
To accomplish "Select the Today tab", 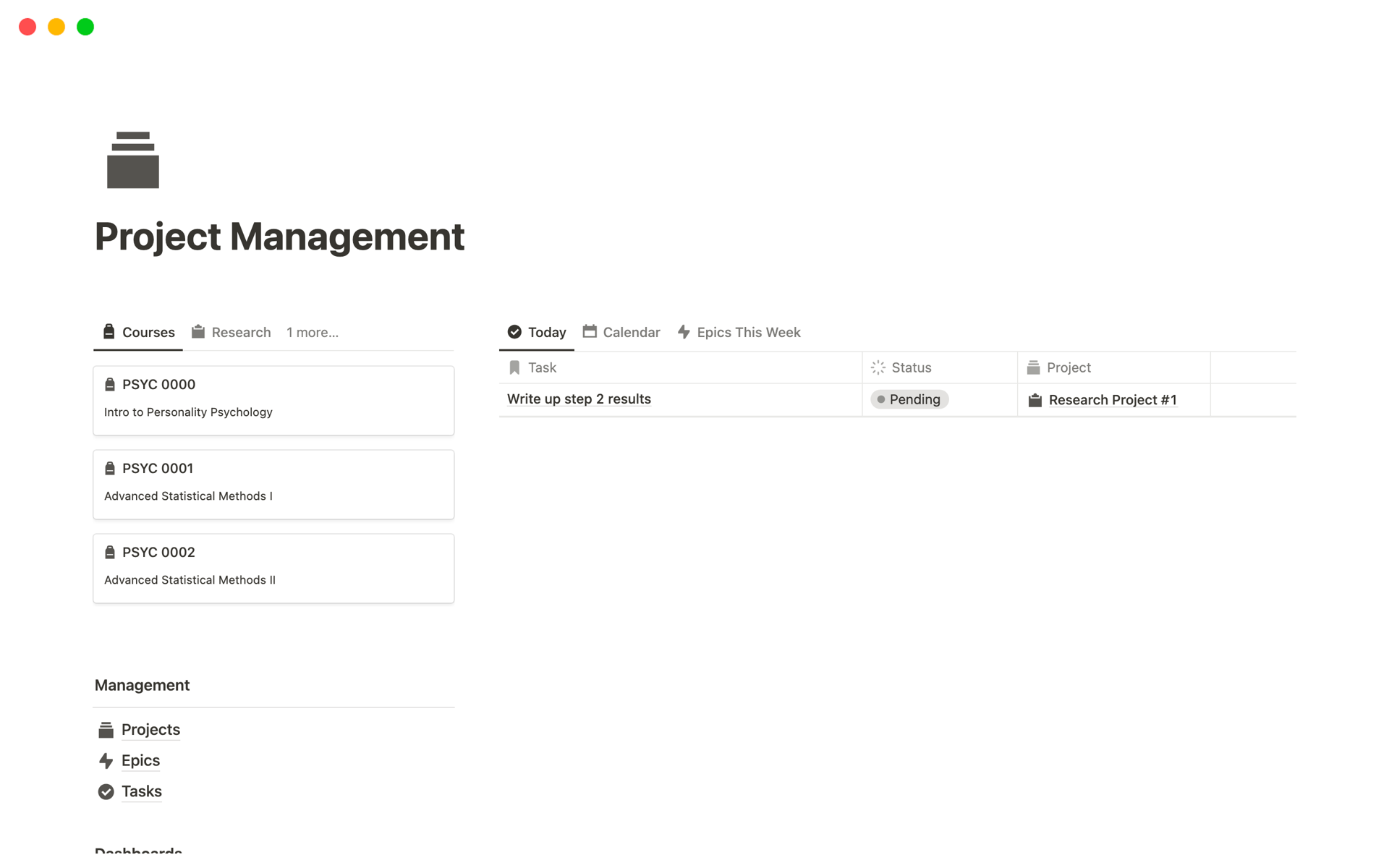I will [537, 333].
